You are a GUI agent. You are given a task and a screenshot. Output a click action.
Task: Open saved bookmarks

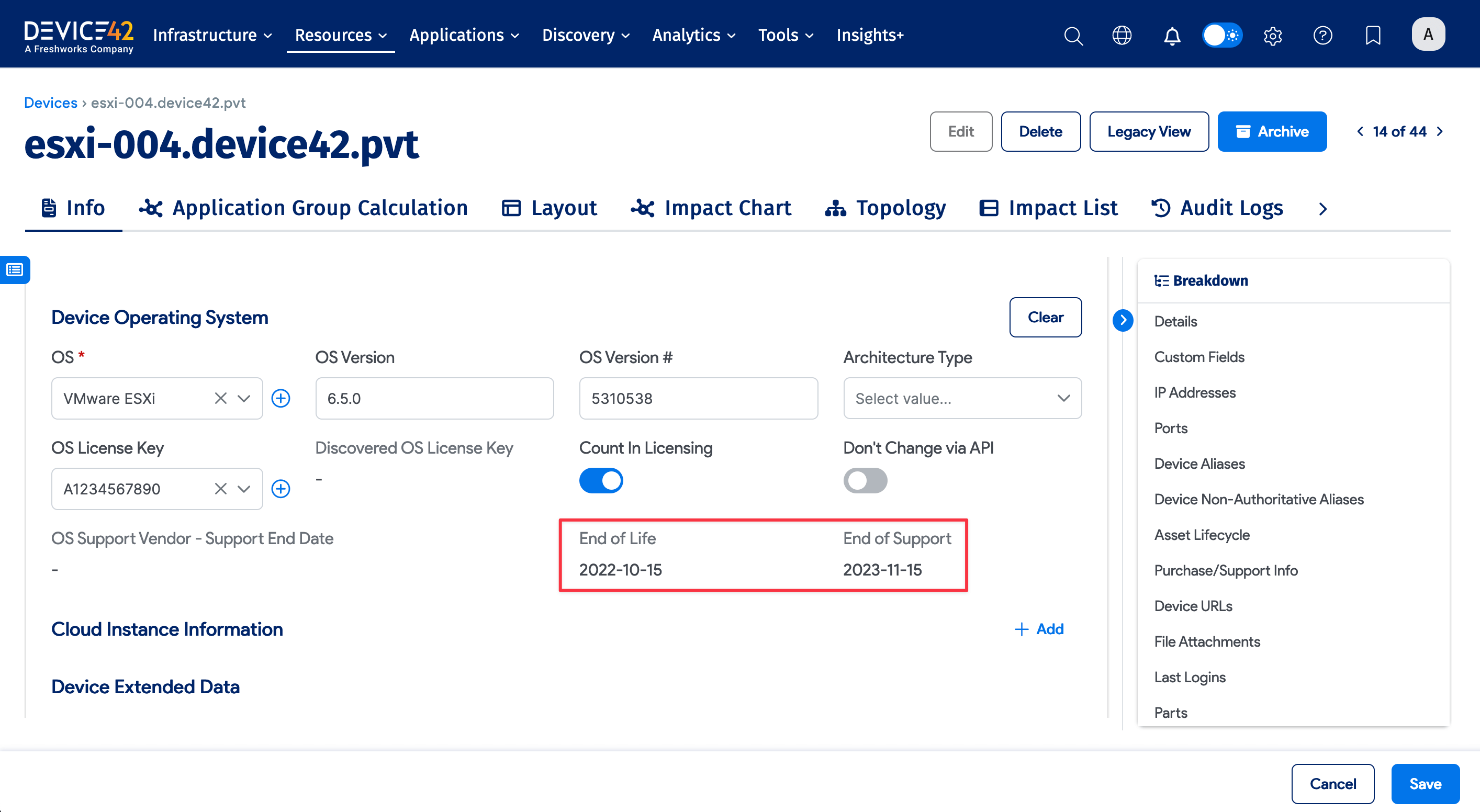click(1373, 35)
